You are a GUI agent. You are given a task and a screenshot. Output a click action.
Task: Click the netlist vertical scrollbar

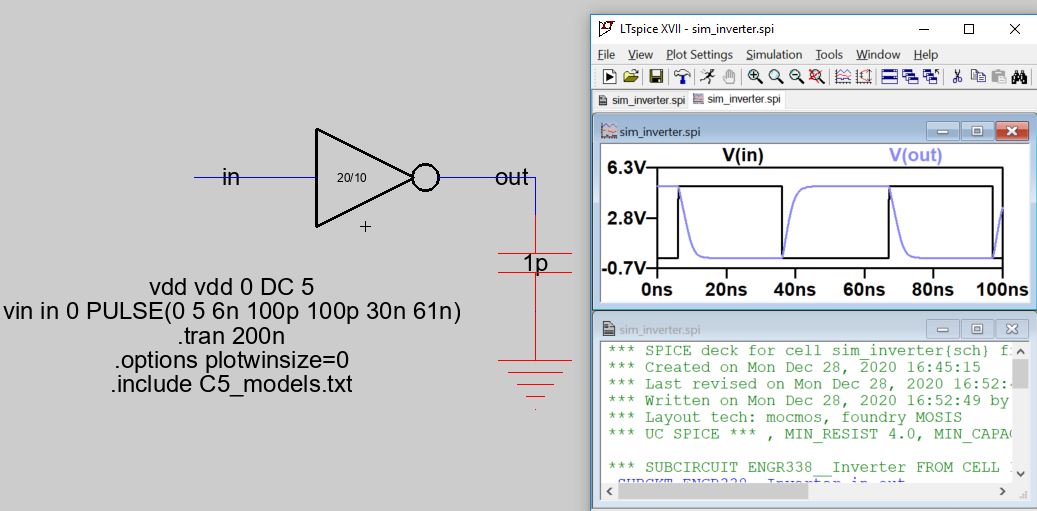coord(1020,413)
